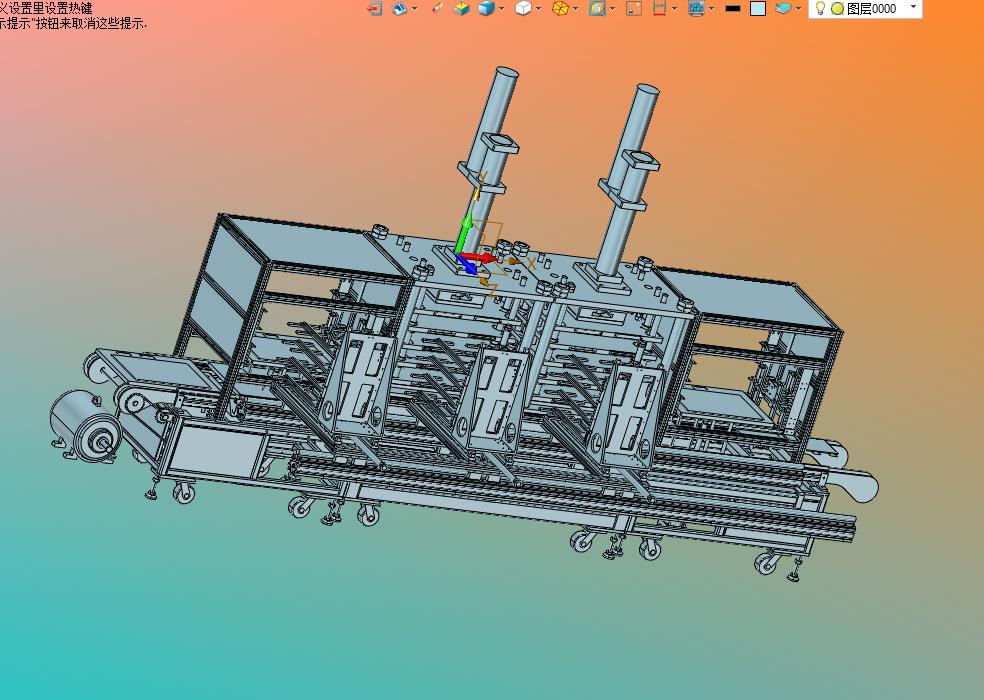Expand the section dimension dropdown arrow
The width and height of the screenshot is (984, 700).
pos(675,9)
